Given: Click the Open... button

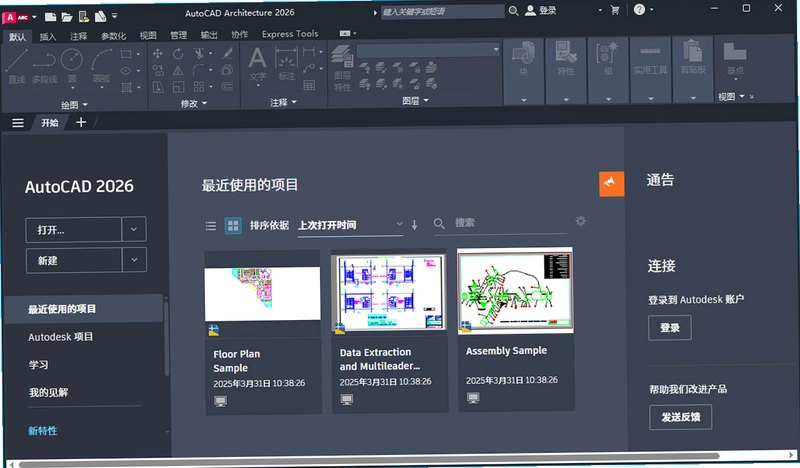Looking at the screenshot, I should [x=73, y=230].
